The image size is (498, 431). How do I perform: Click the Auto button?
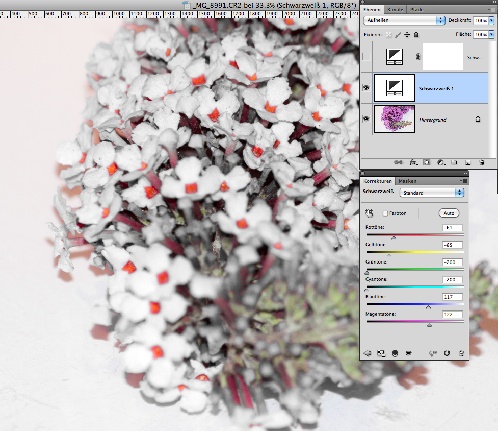point(449,213)
